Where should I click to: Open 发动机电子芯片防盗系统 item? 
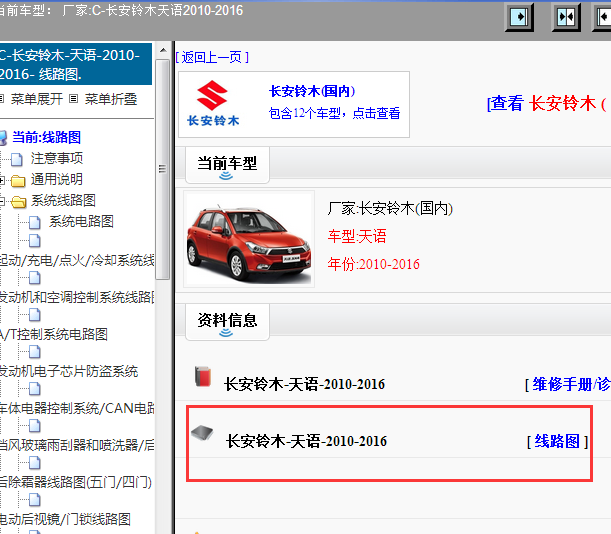point(69,371)
